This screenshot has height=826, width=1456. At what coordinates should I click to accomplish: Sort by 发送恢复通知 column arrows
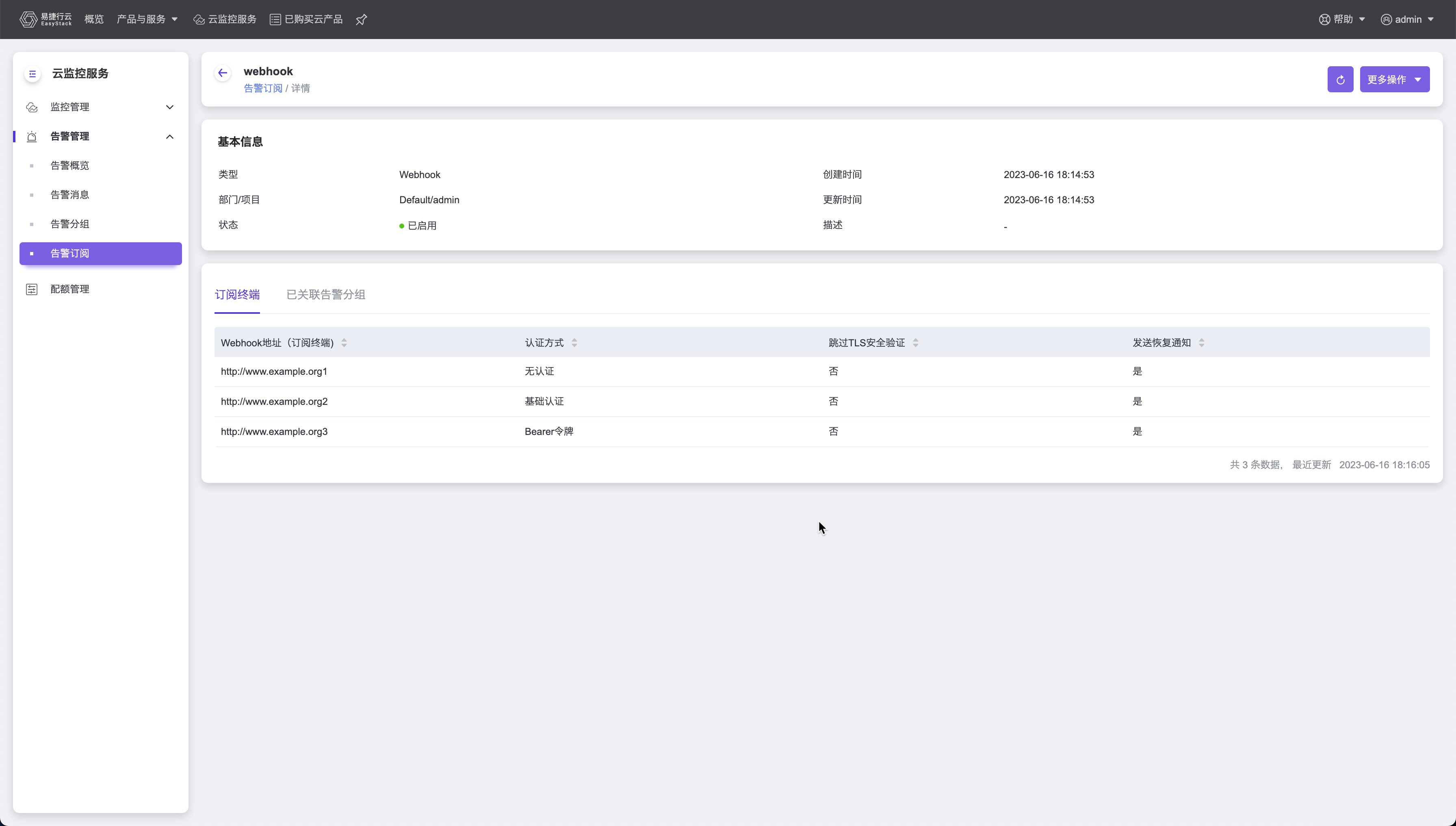pyautogui.click(x=1201, y=343)
